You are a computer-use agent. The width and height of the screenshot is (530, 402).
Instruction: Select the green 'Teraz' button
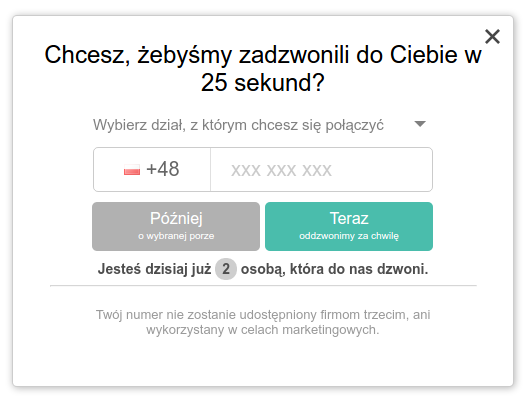(x=349, y=226)
